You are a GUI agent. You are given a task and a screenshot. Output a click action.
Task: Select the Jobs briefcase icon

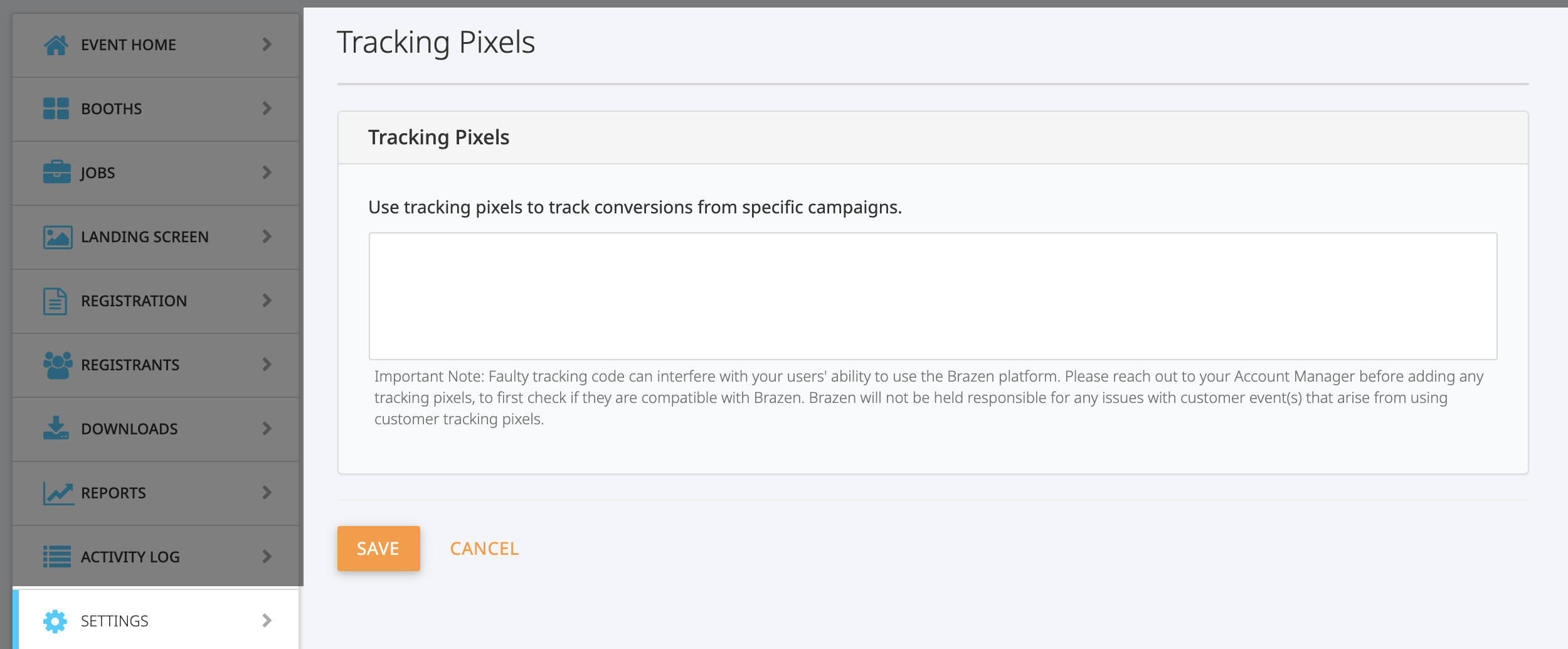click(56, 172)
